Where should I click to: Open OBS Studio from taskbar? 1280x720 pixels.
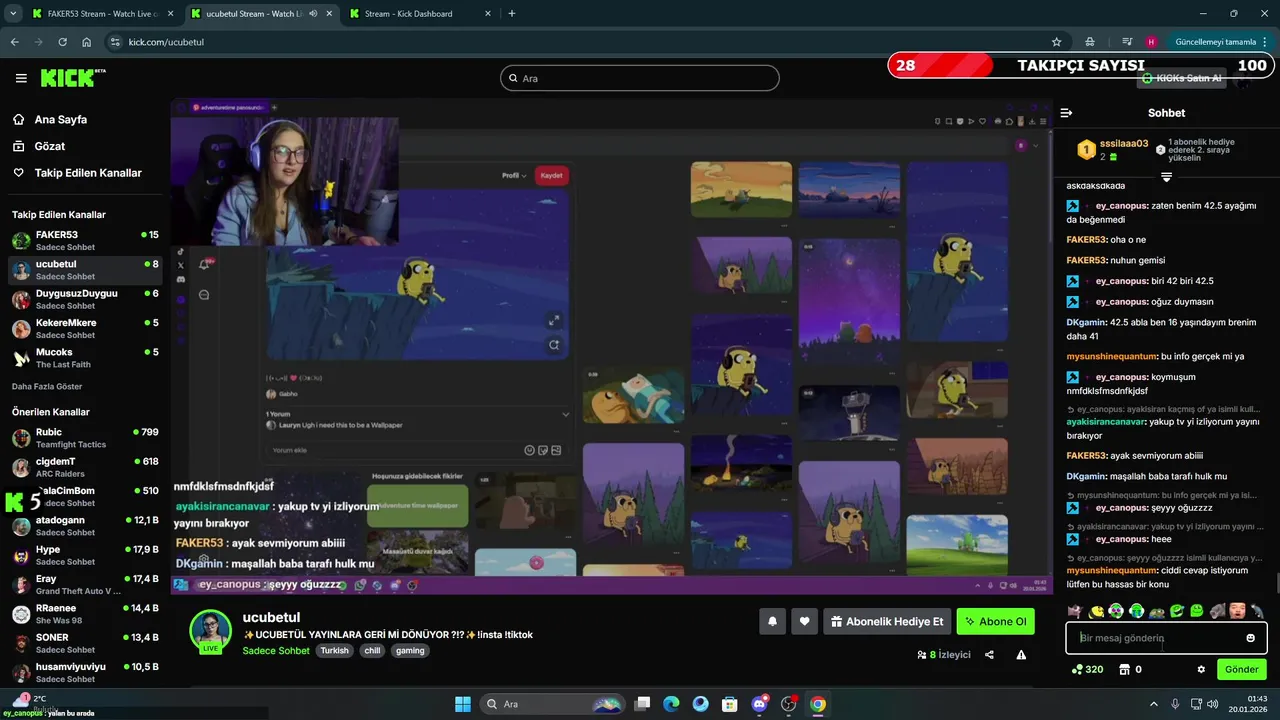point(788,704)
